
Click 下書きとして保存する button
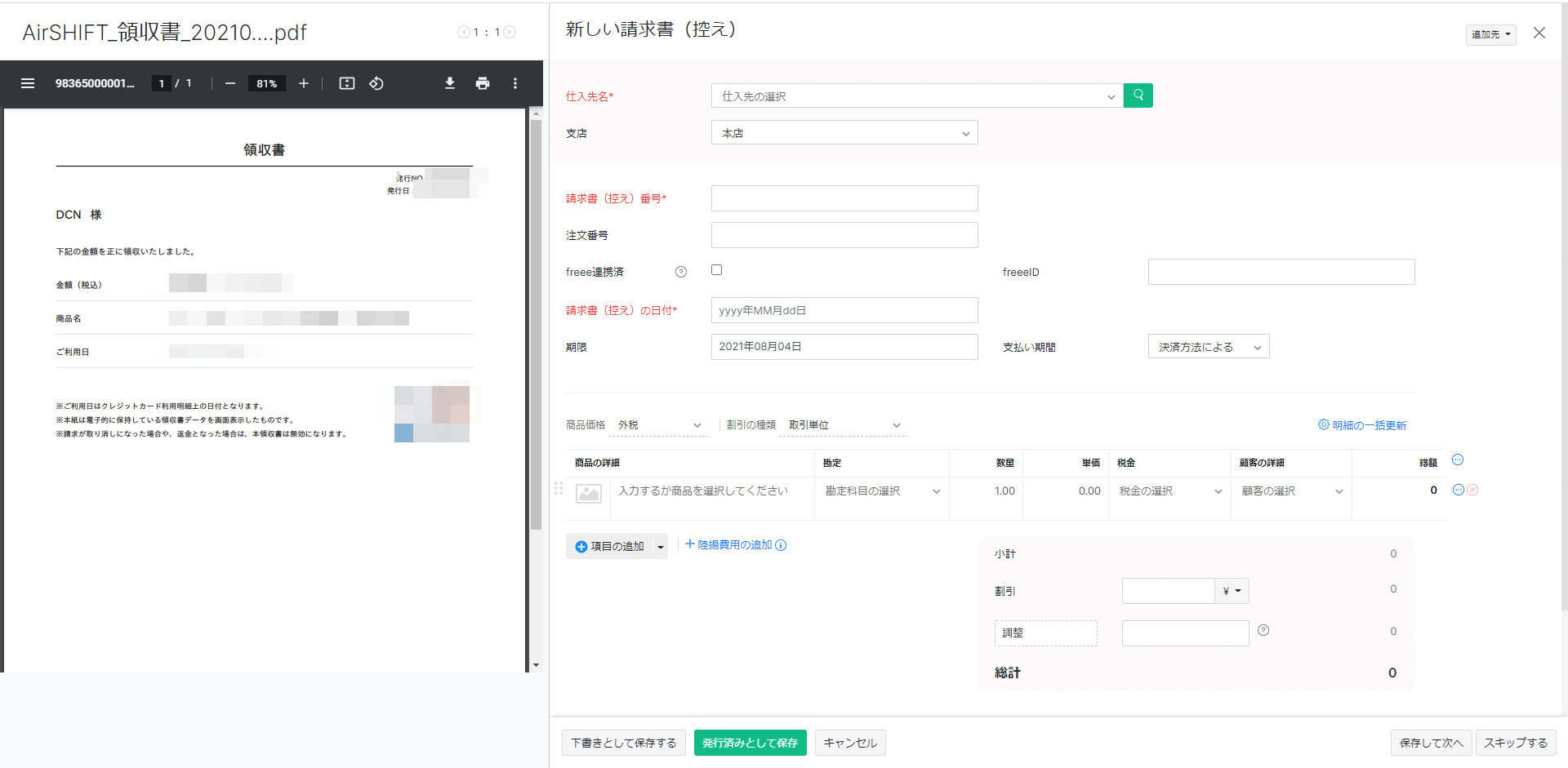(623, 743)
